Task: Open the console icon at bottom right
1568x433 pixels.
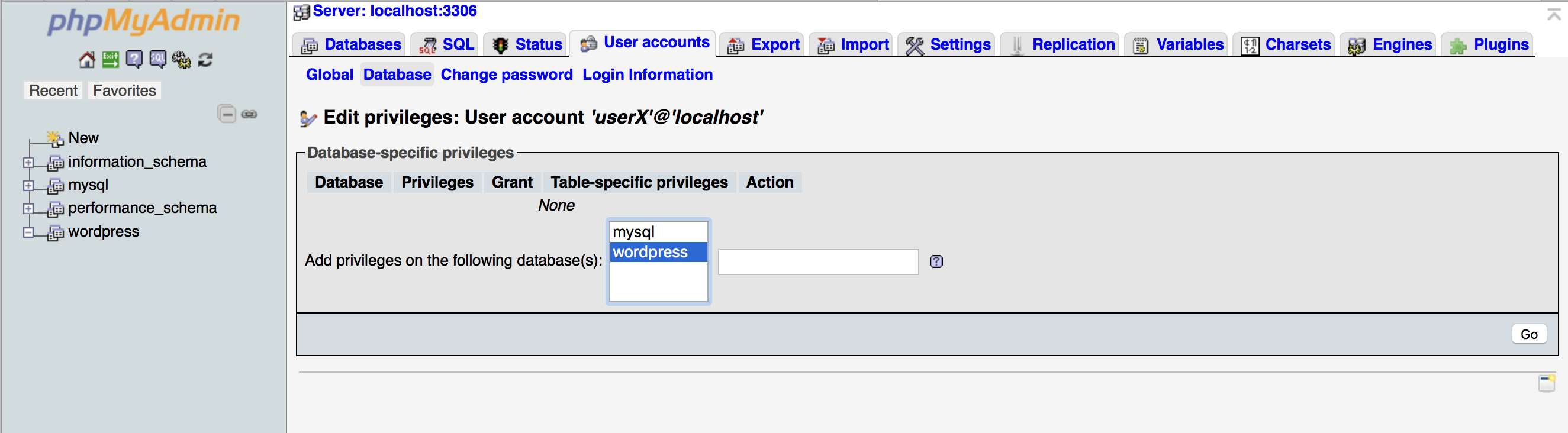Action: [x=1546, y=384]
